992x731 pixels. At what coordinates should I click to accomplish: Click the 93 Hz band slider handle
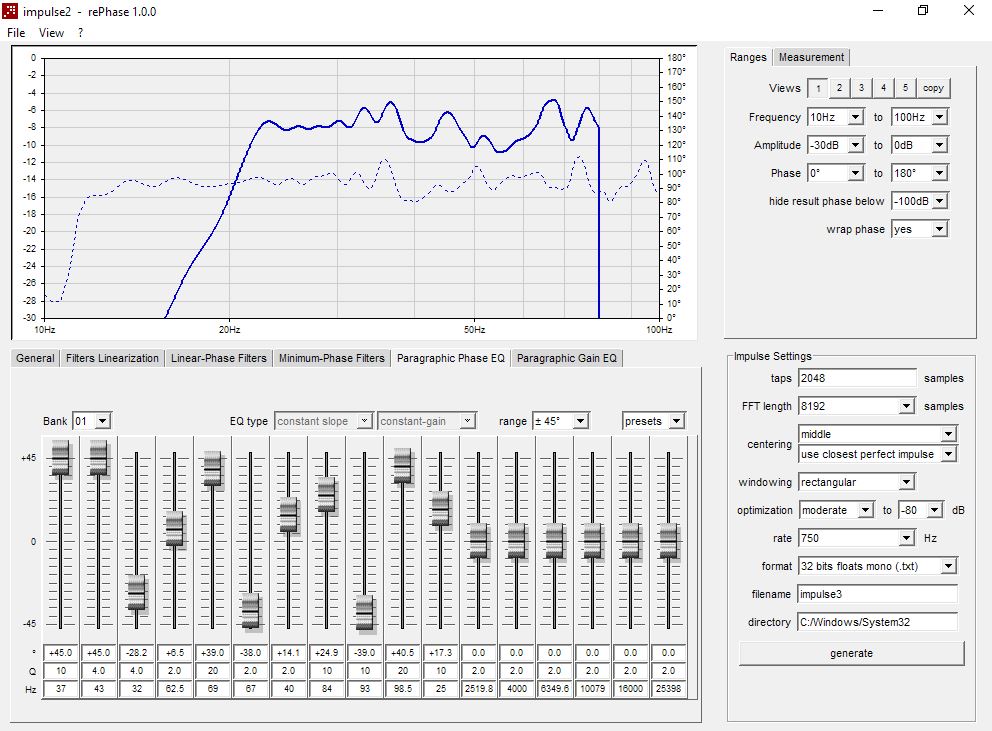coord(364,613)
